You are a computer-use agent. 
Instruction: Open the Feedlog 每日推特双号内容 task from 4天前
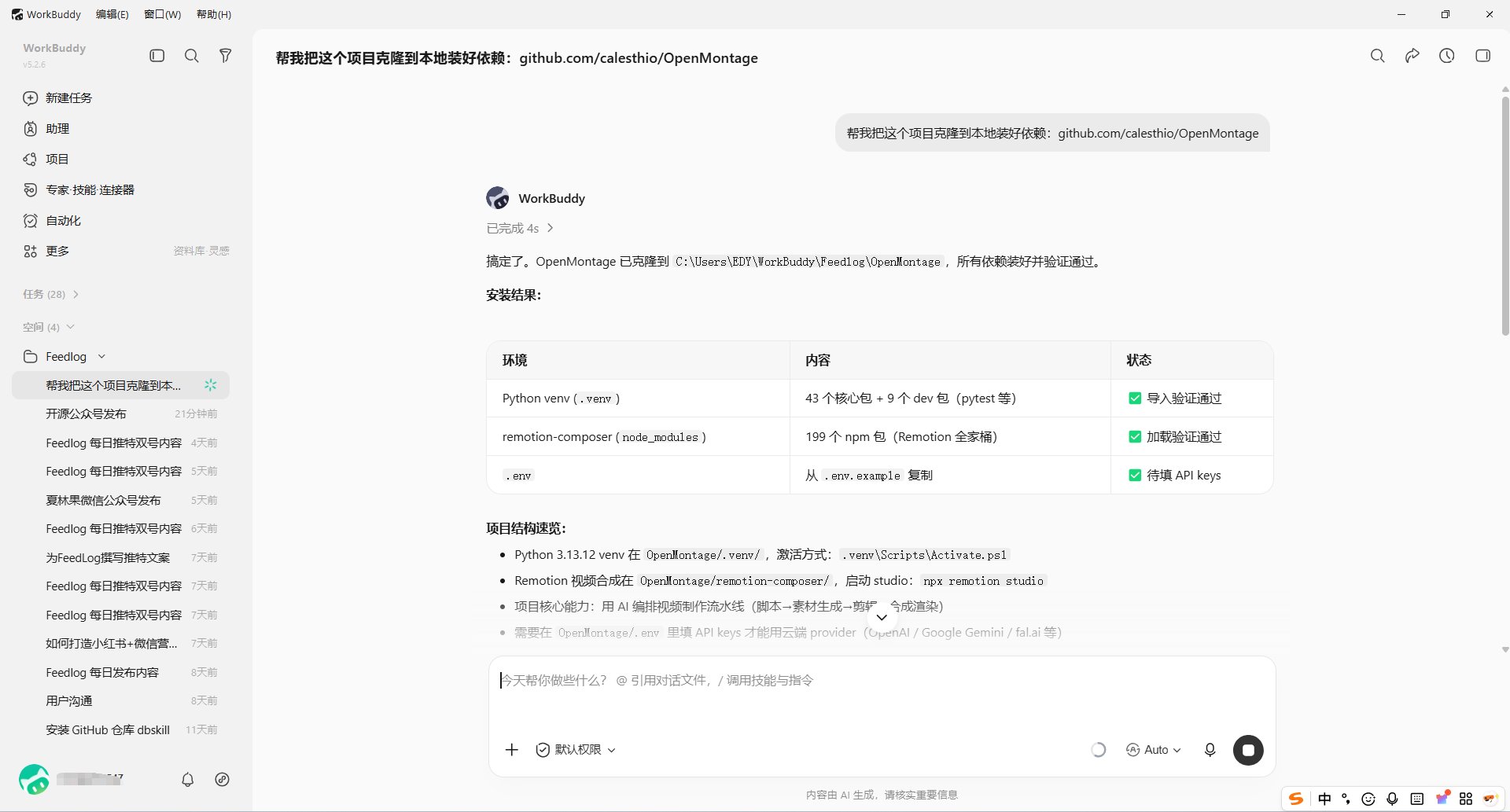pyautogui.click(x=120, y=443)
